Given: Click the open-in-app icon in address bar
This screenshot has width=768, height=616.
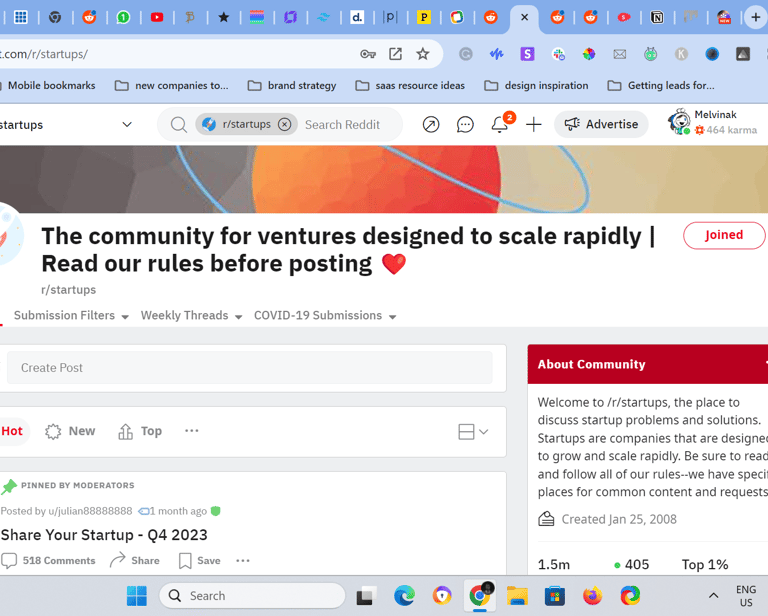Looking at the screenshot, I should pos(395,54).
